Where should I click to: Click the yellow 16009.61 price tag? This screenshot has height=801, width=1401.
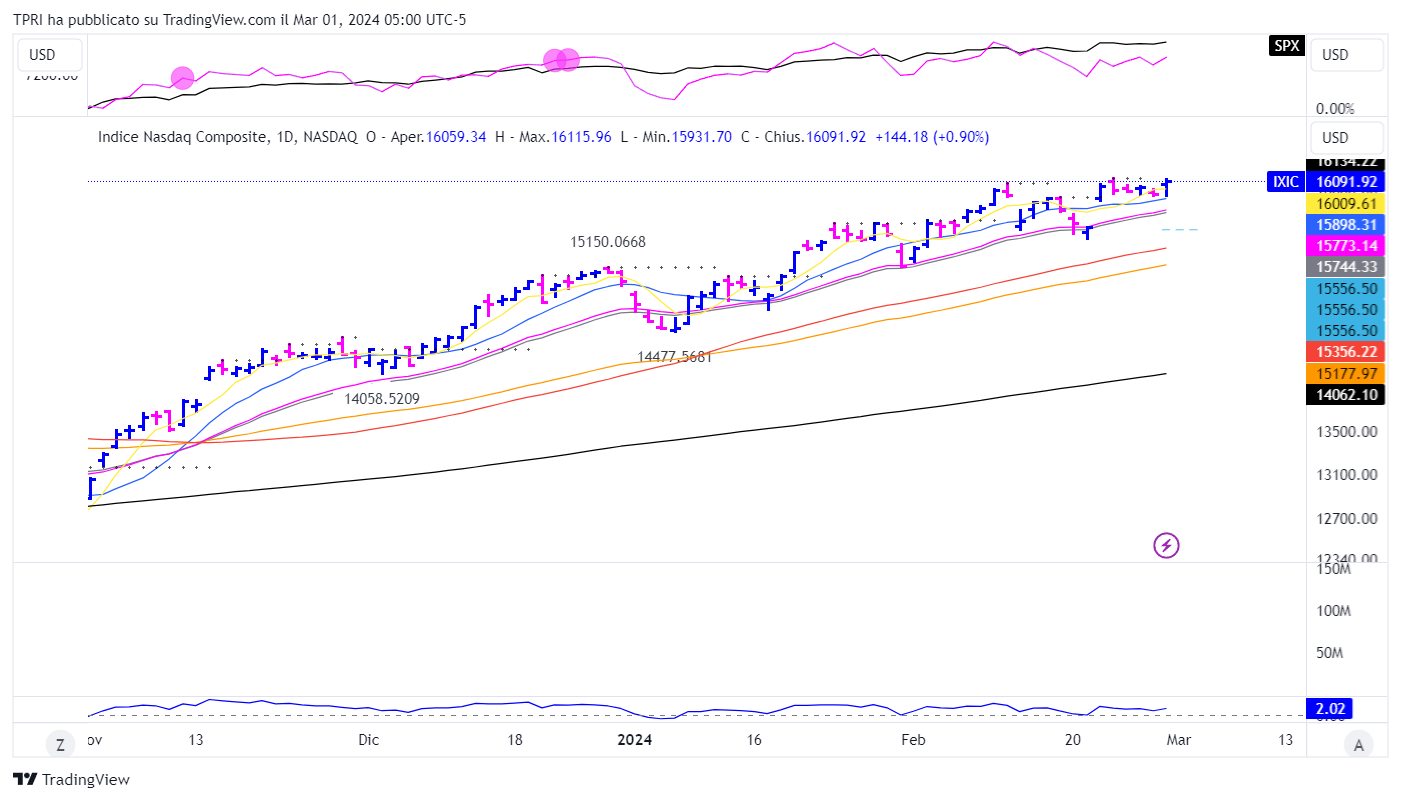pyautogui.click(x=1347, y=203)
